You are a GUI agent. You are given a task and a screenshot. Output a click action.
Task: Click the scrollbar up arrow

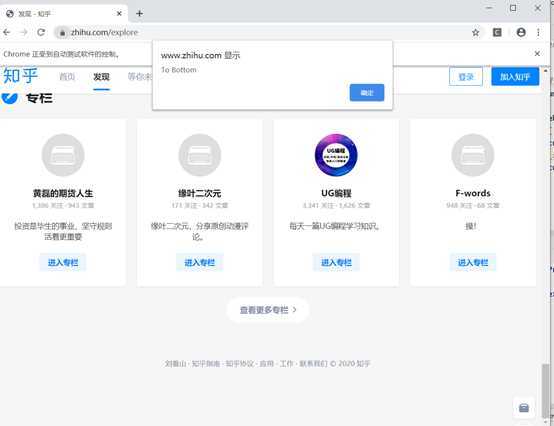(546, 71)
